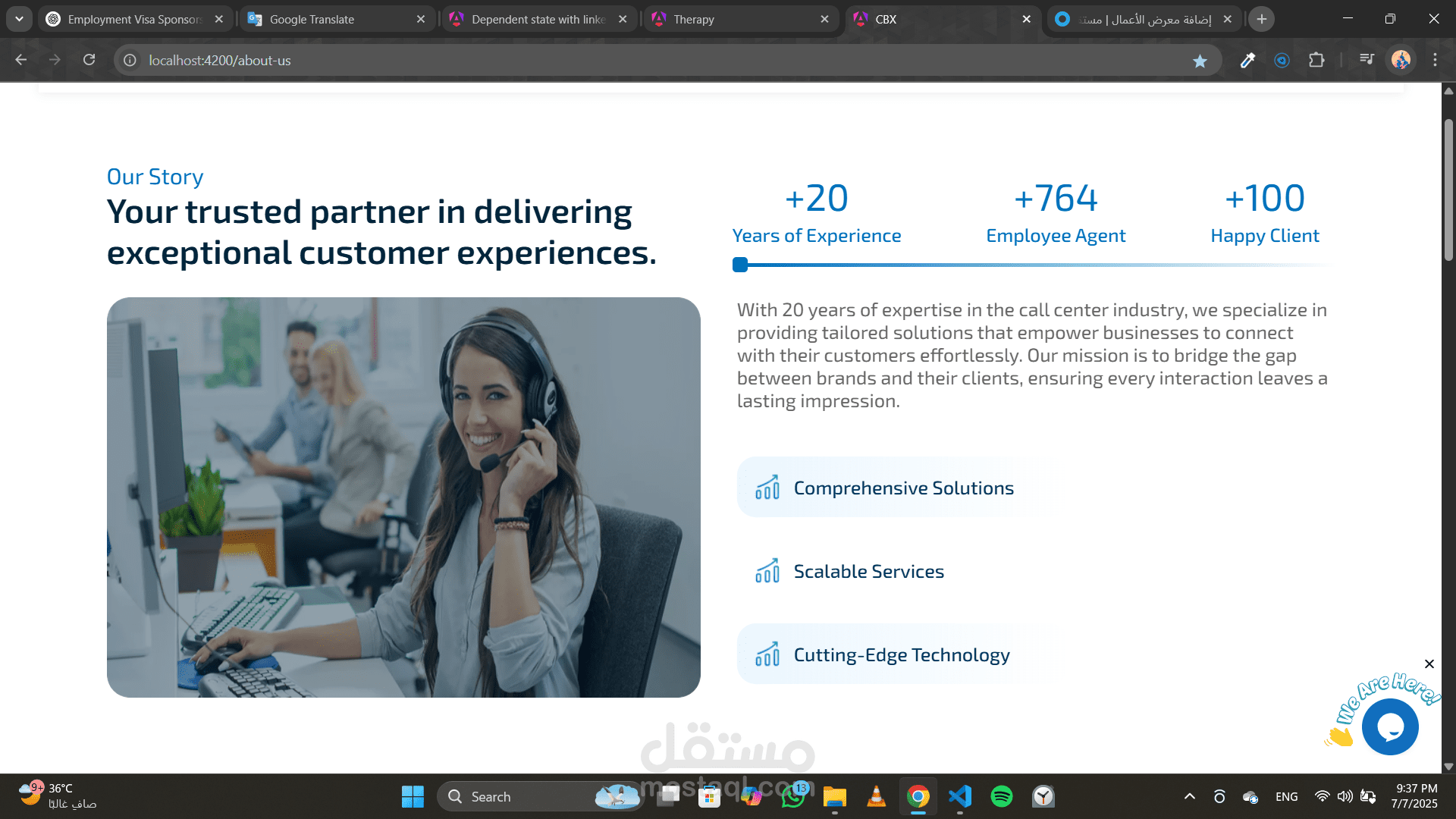Click the 'Our Story' heading

(155, 177)
